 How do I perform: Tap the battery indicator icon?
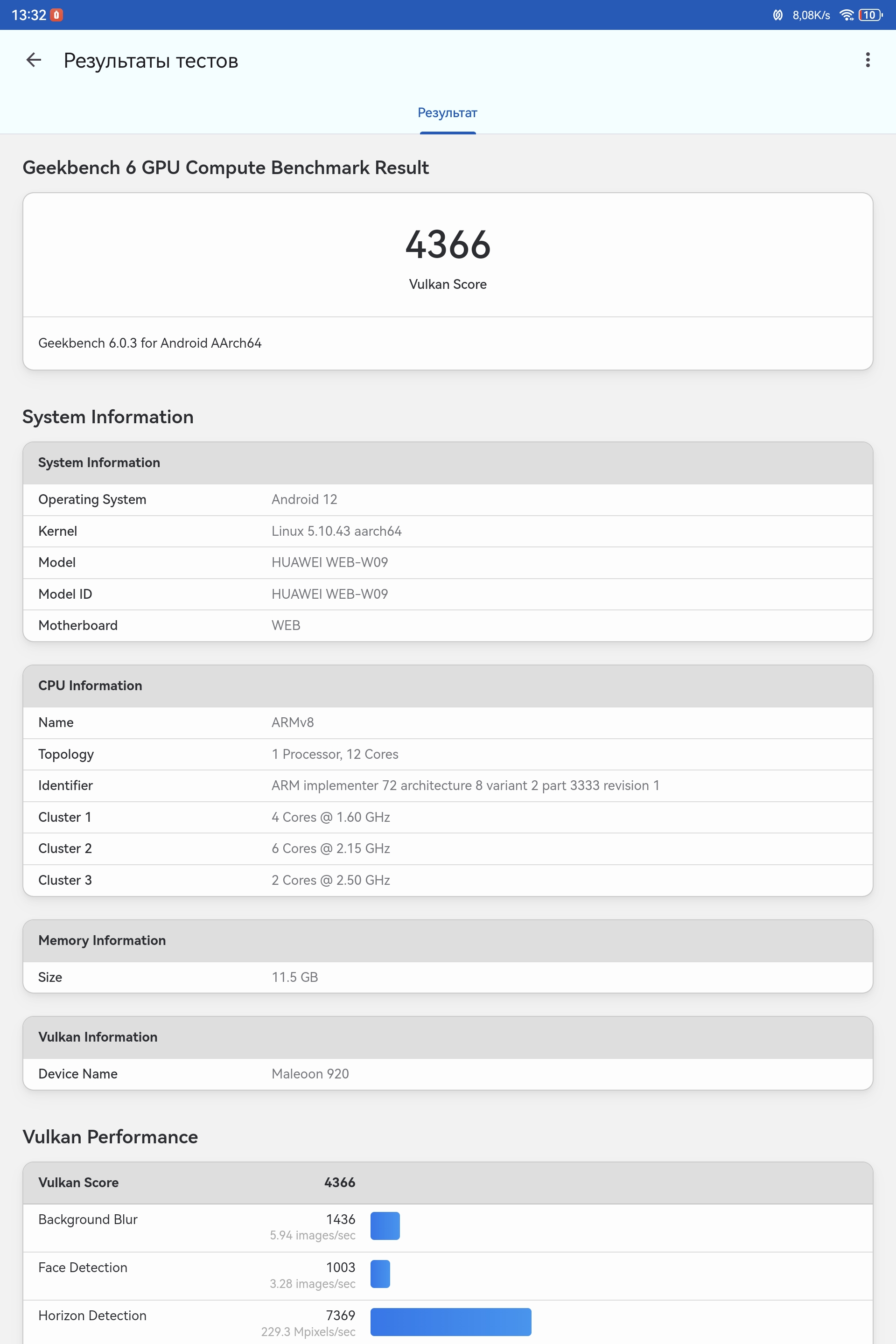point(870,15)
